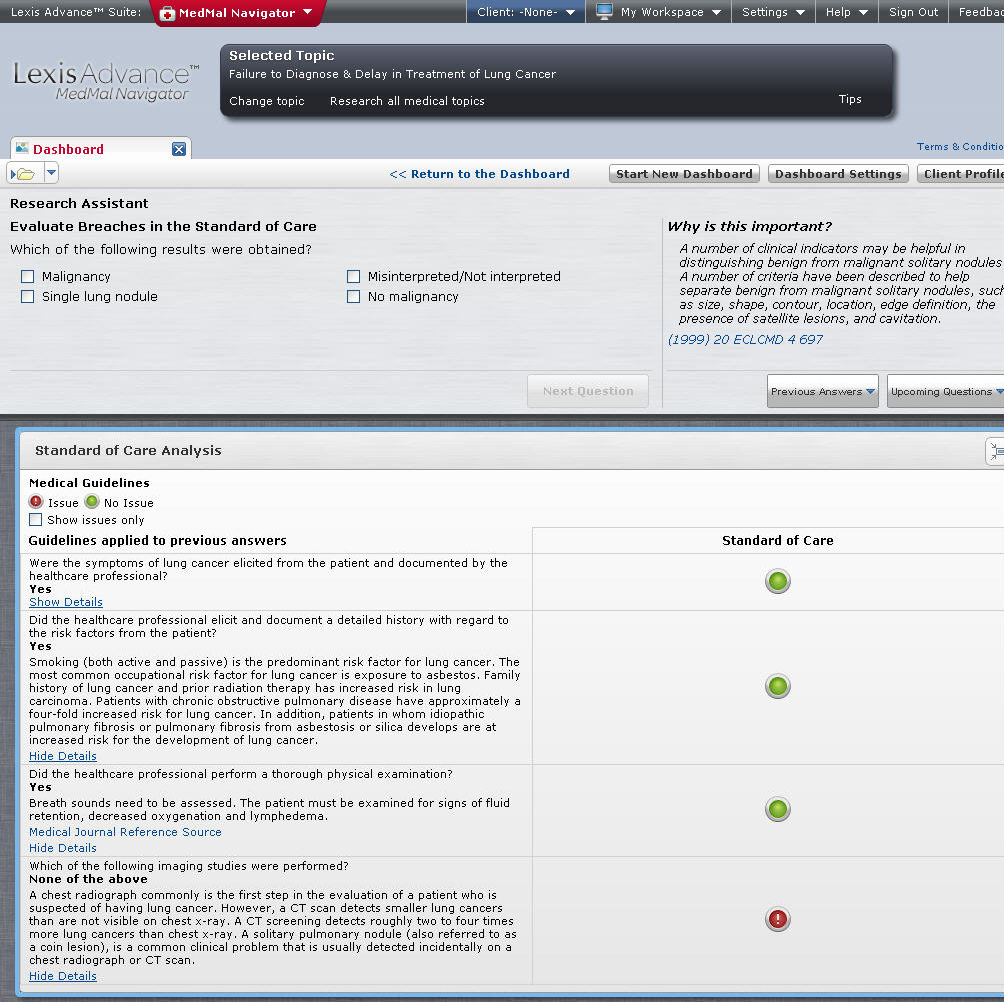
Task: Open the Terms & Conditions link
Action: tap(960, 147)
